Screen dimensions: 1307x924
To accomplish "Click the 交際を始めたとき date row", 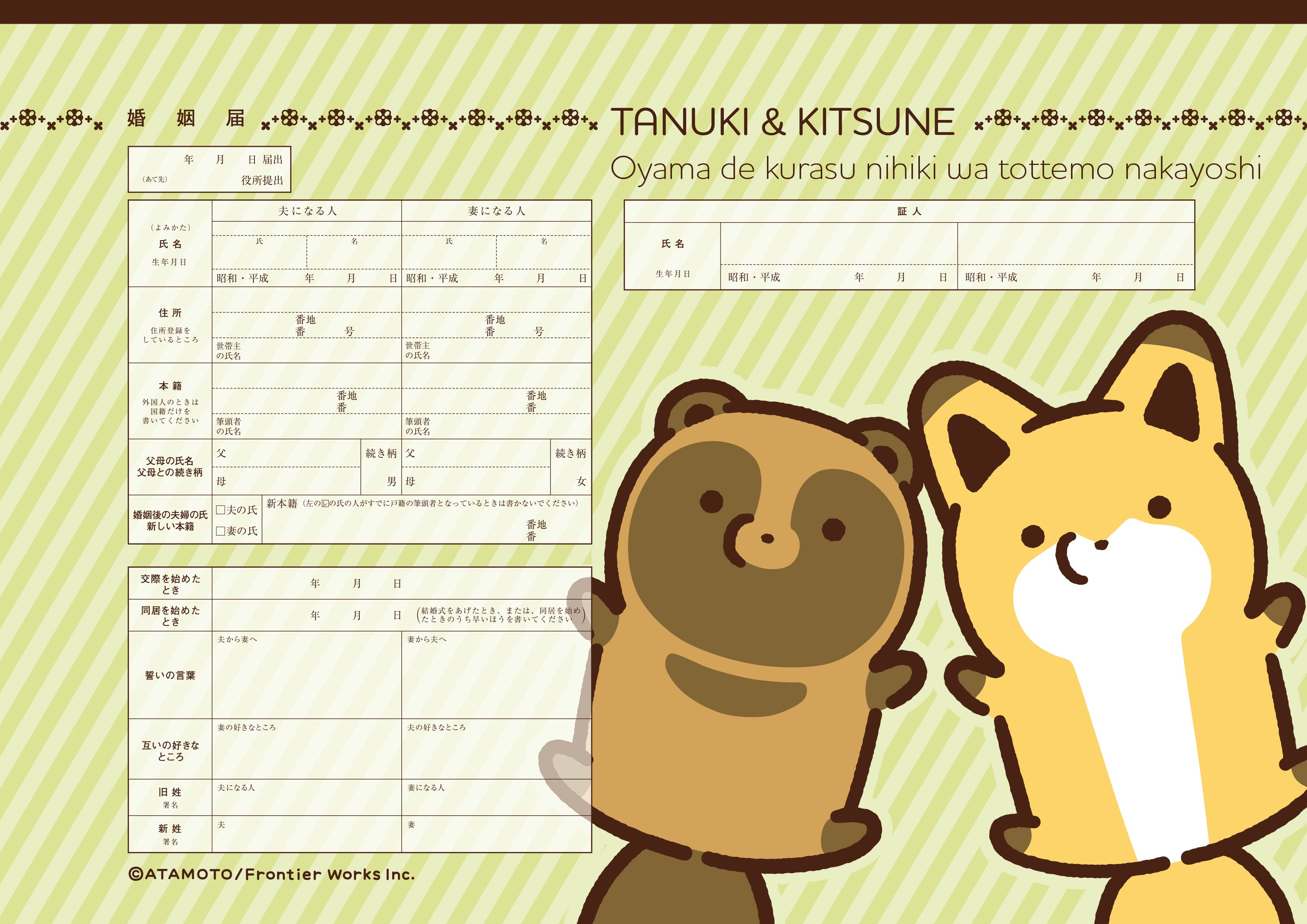I will tap(356, 583).
